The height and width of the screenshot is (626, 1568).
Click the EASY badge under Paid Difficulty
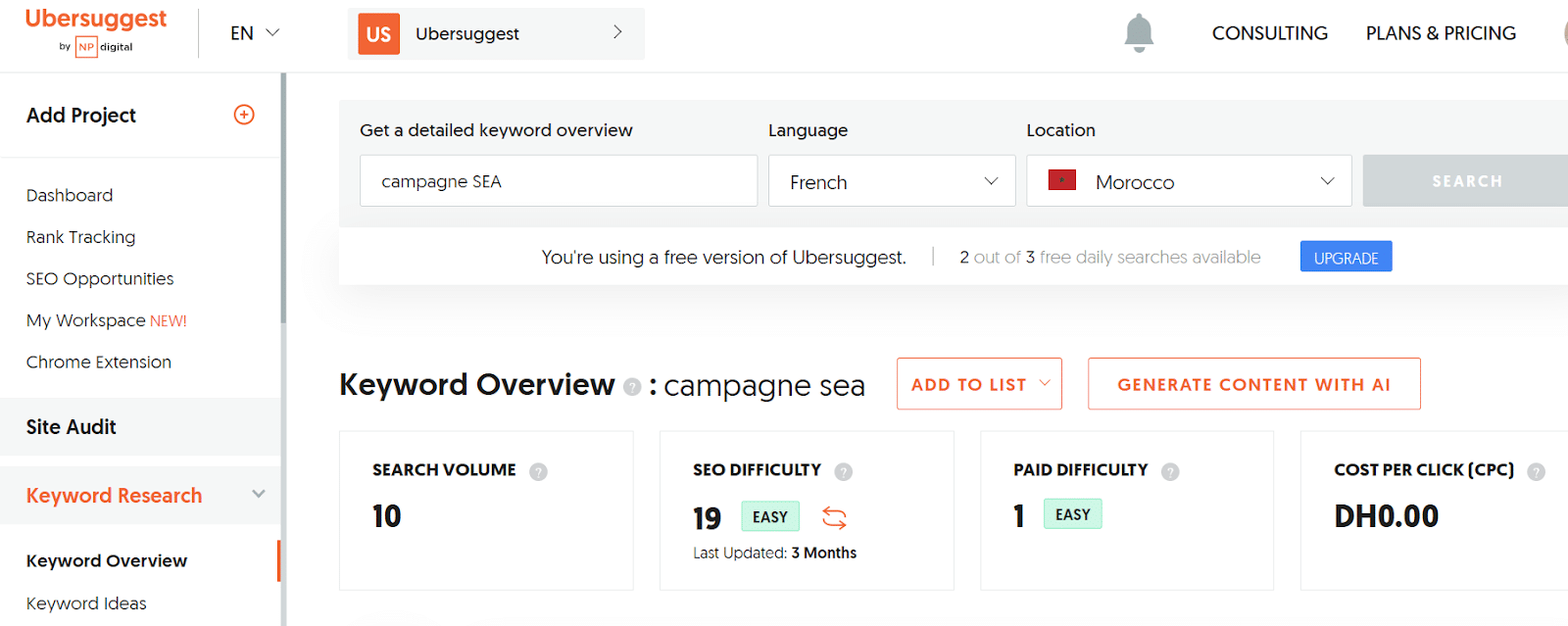click(x=1073, y=514)
